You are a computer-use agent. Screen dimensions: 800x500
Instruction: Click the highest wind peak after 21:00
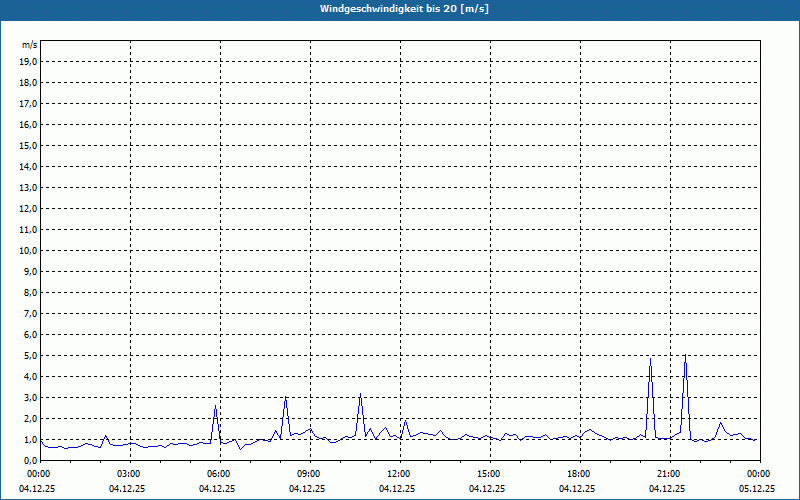[685, 356]
